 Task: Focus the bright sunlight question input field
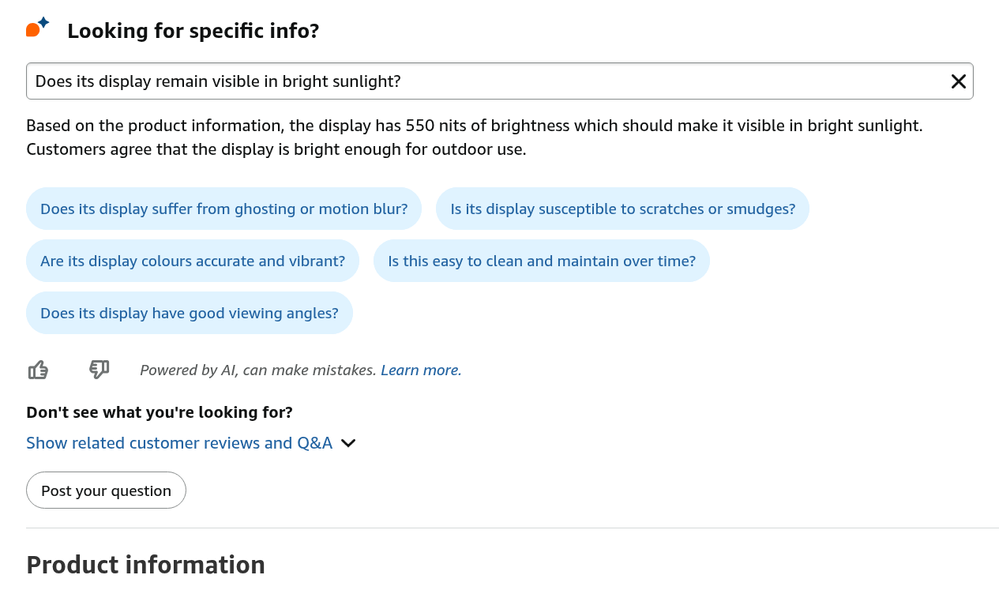point(480,82)
